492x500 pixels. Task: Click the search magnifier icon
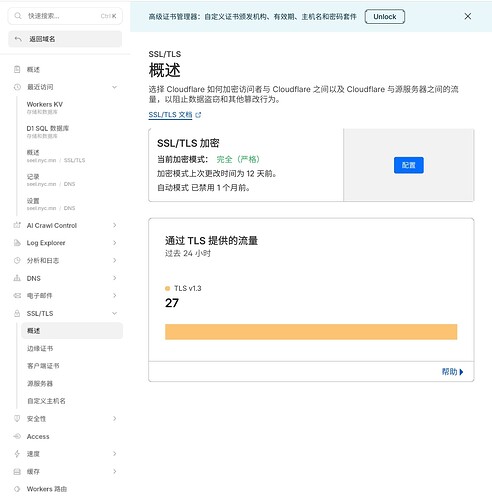point(18,16)
